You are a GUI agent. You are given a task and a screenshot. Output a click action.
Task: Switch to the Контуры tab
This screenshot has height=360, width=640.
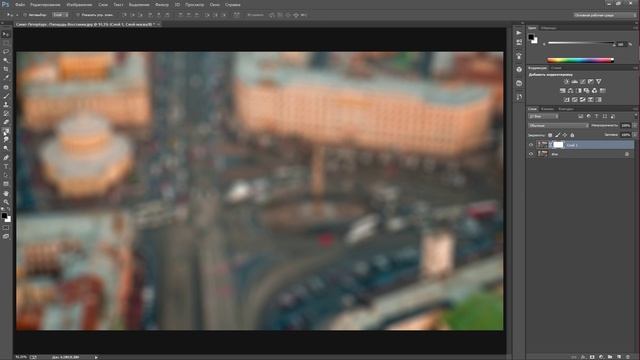(x=566, y=109)
